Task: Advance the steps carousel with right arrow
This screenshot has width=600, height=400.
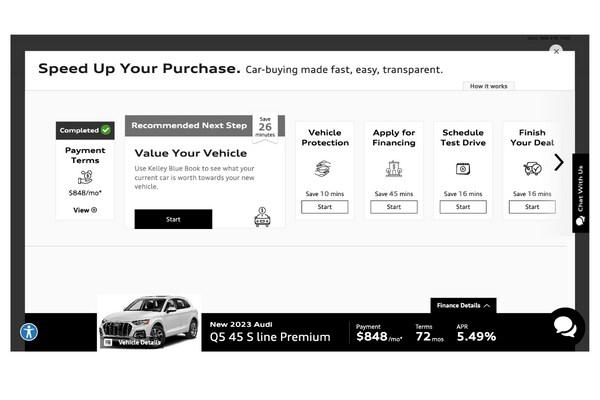Action: [559, 163]
